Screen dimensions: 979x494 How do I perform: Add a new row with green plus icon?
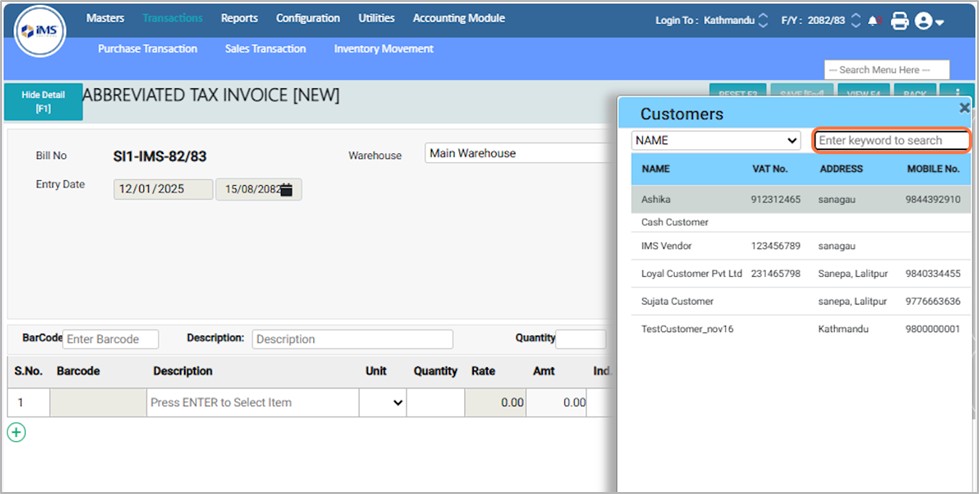[x=16, y=432]
